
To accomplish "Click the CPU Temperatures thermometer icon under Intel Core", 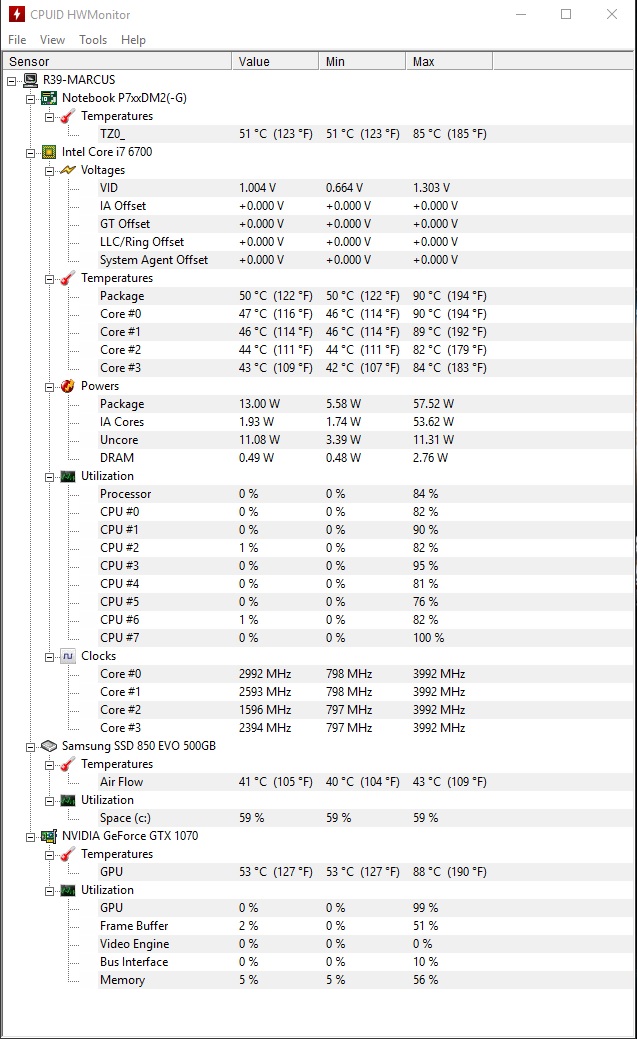I will pyautogui.click(x=68, y=278).
